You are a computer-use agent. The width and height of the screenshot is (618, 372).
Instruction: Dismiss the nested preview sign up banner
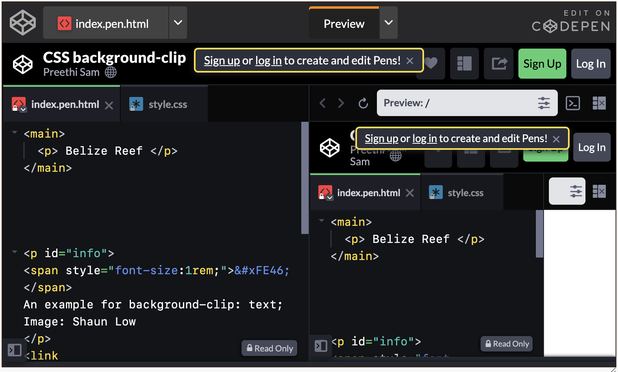point(556,139)
